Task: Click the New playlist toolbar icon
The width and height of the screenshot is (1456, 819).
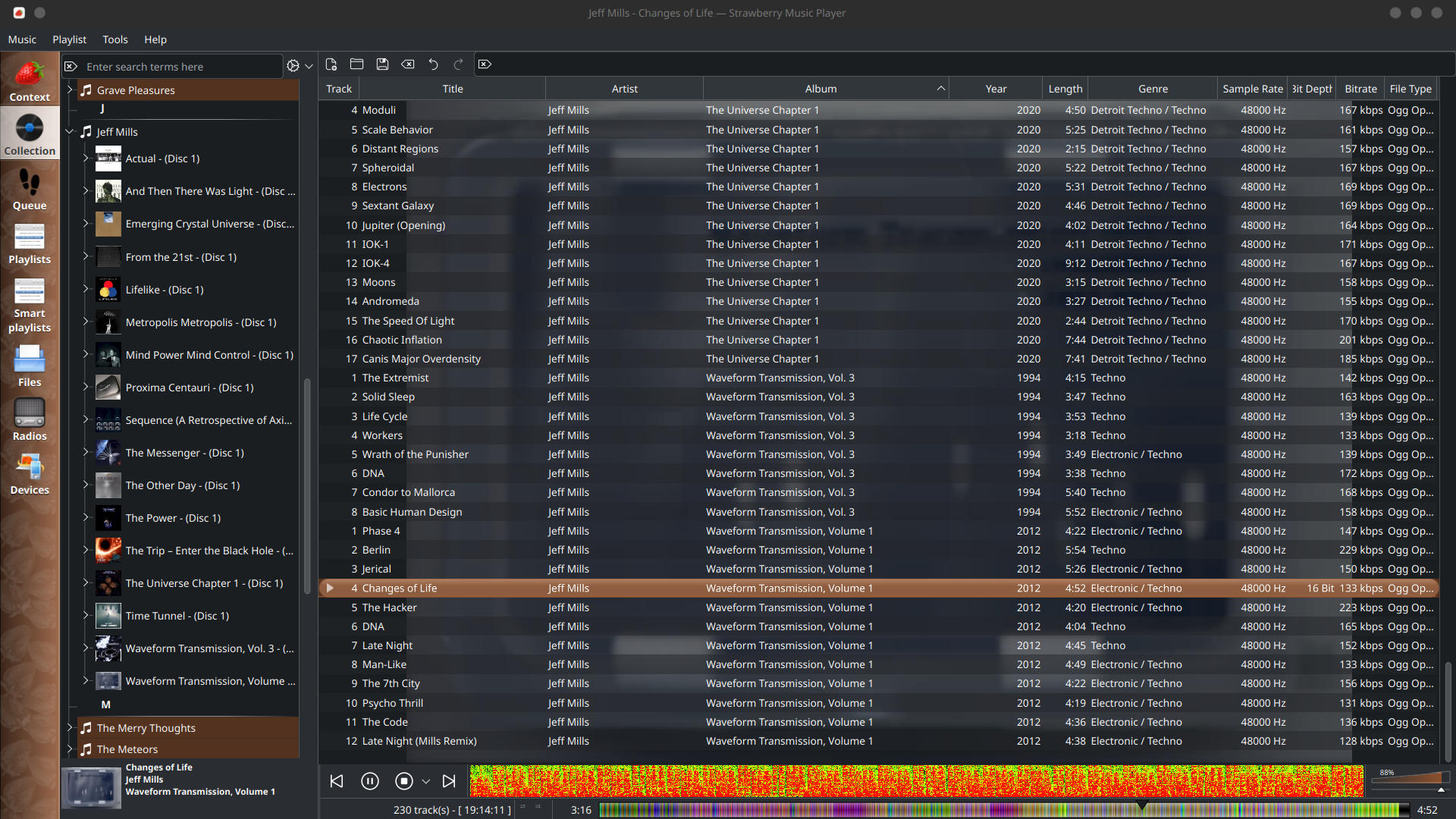Action: pyautogui.click(x=331, y=64)
